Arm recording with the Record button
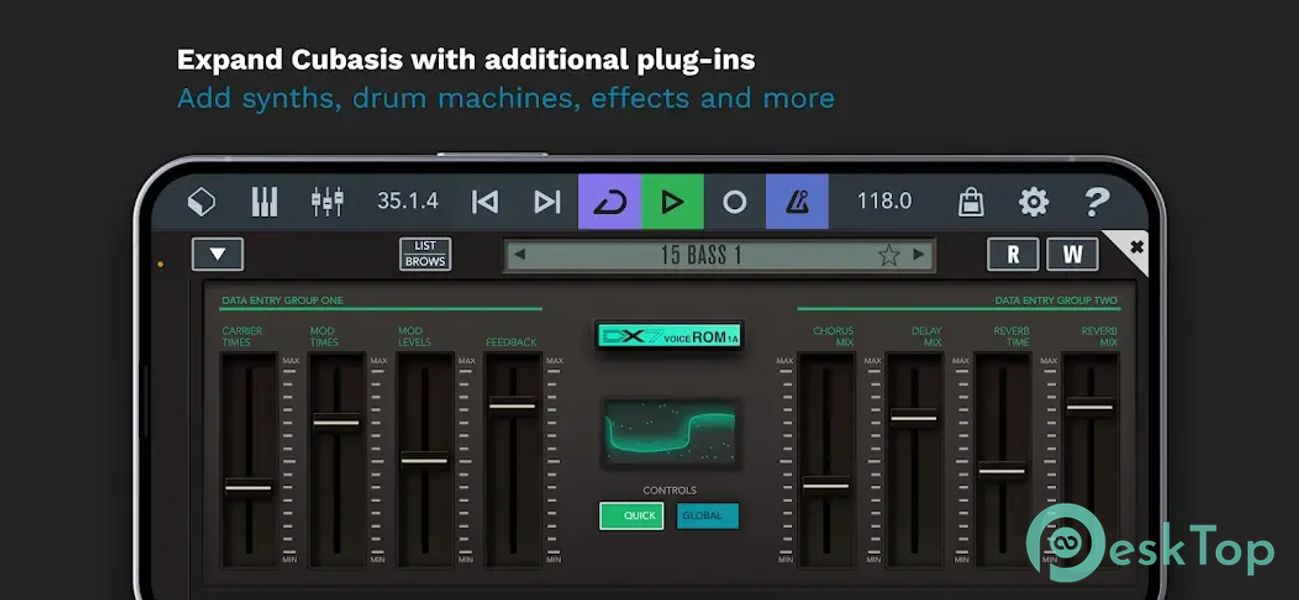This screenshot has height=600, width=1299. (x=735, y=202)
